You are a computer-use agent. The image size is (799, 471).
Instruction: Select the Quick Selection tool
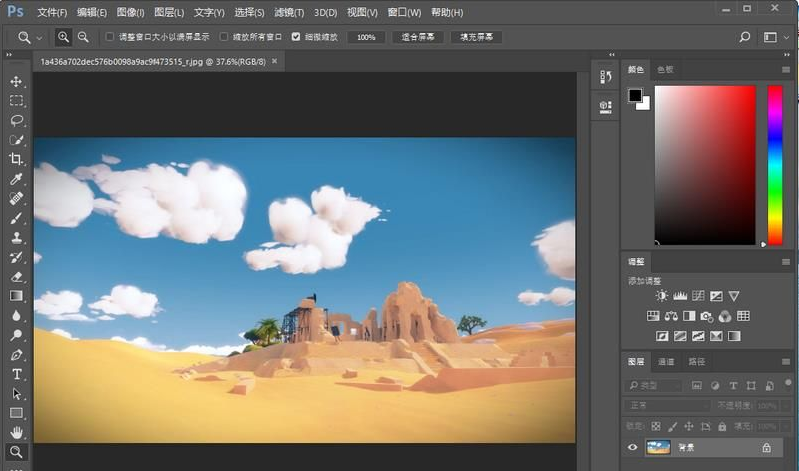16,140
